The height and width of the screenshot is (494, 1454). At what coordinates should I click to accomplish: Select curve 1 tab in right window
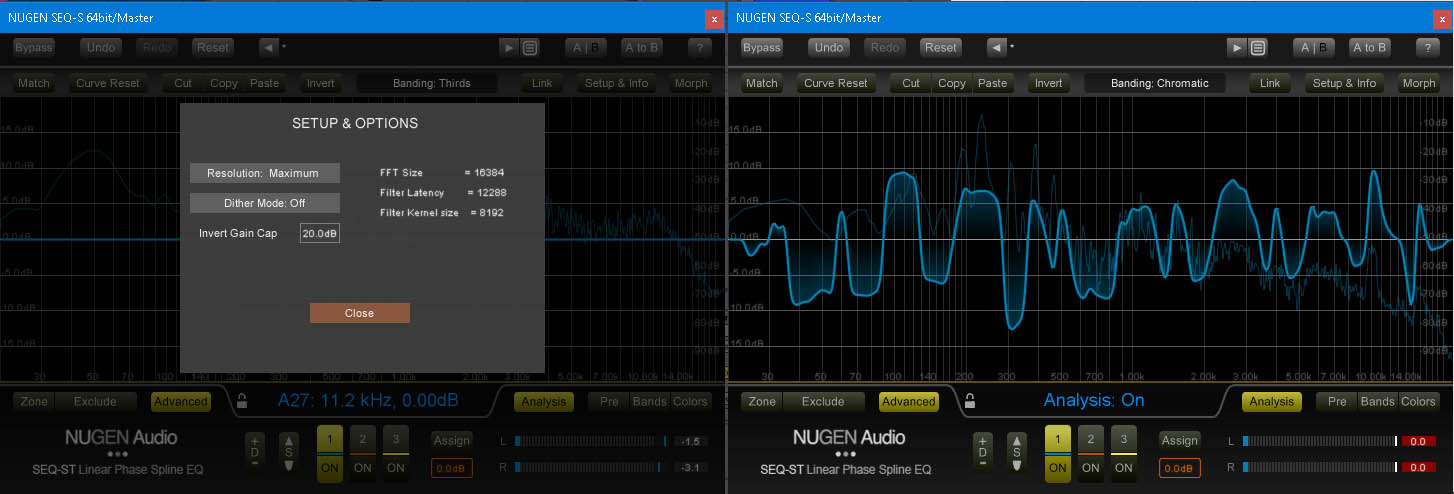pyautogui.click(x=1057, y=439)
